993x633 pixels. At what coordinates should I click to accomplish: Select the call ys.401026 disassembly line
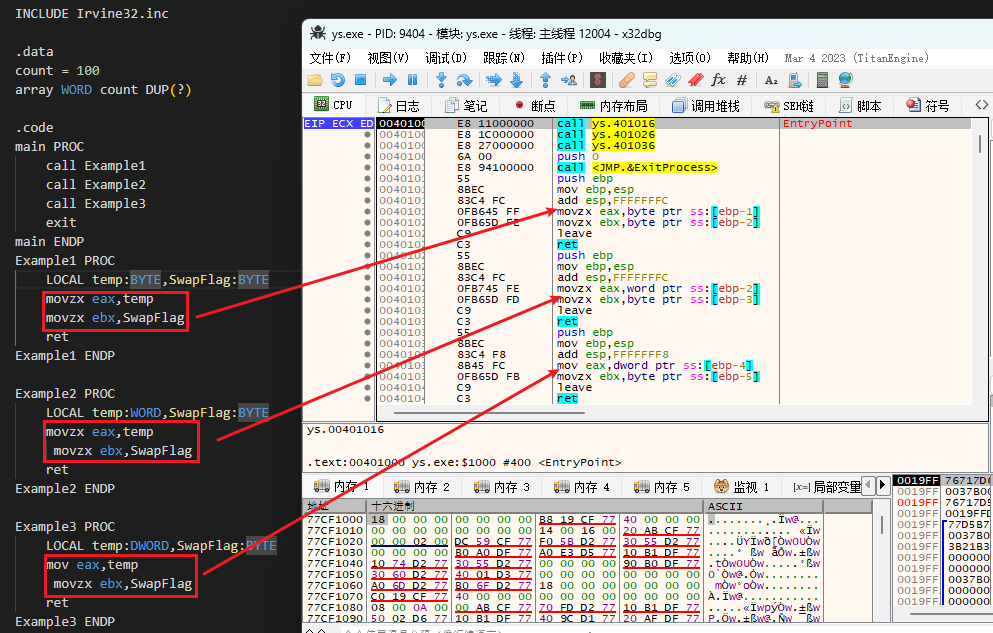pyautogui.click(x=605, y=134)
